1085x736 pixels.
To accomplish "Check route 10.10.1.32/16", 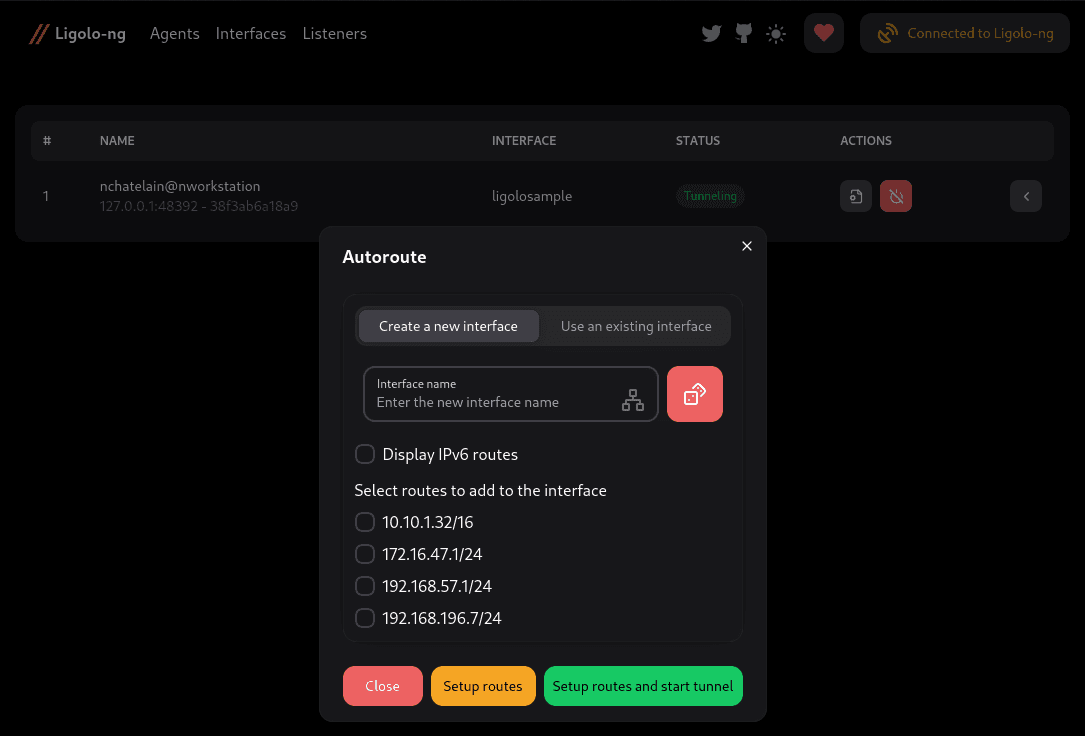I will click(x=365, y=522).
